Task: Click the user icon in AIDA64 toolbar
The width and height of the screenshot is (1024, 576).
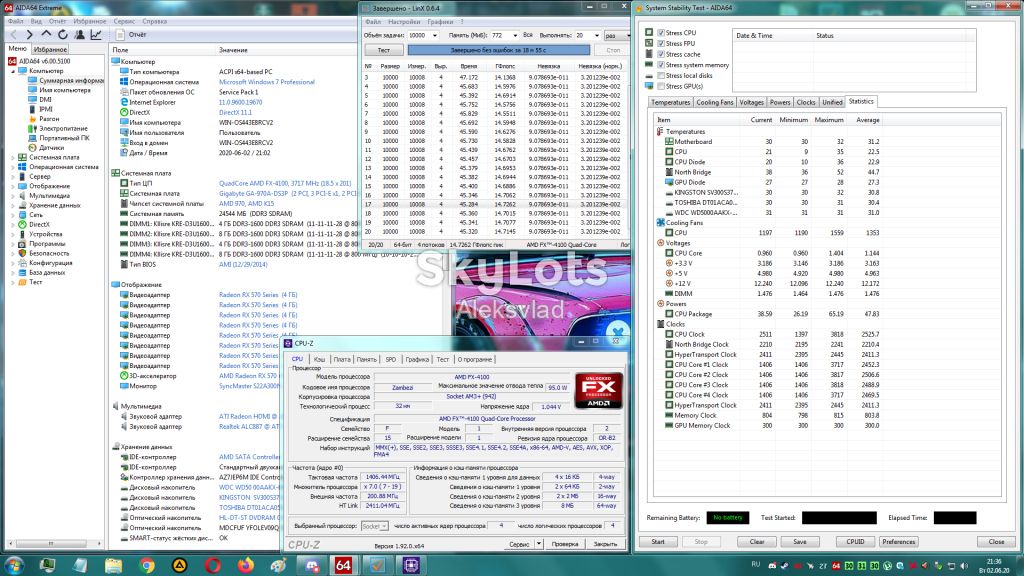Action: (79, 35)
